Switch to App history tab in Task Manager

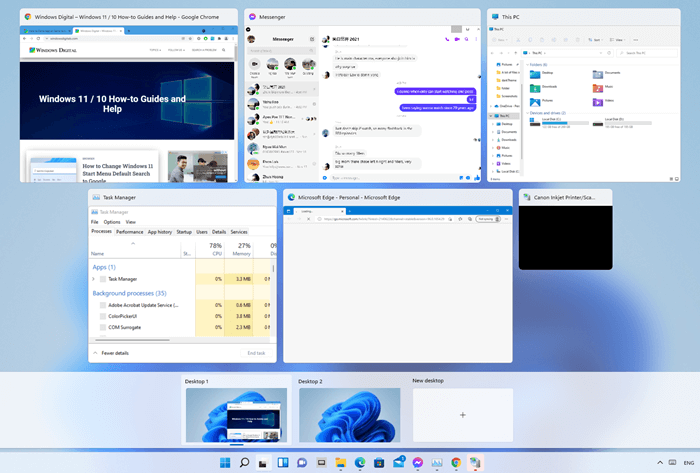[160, 232]
